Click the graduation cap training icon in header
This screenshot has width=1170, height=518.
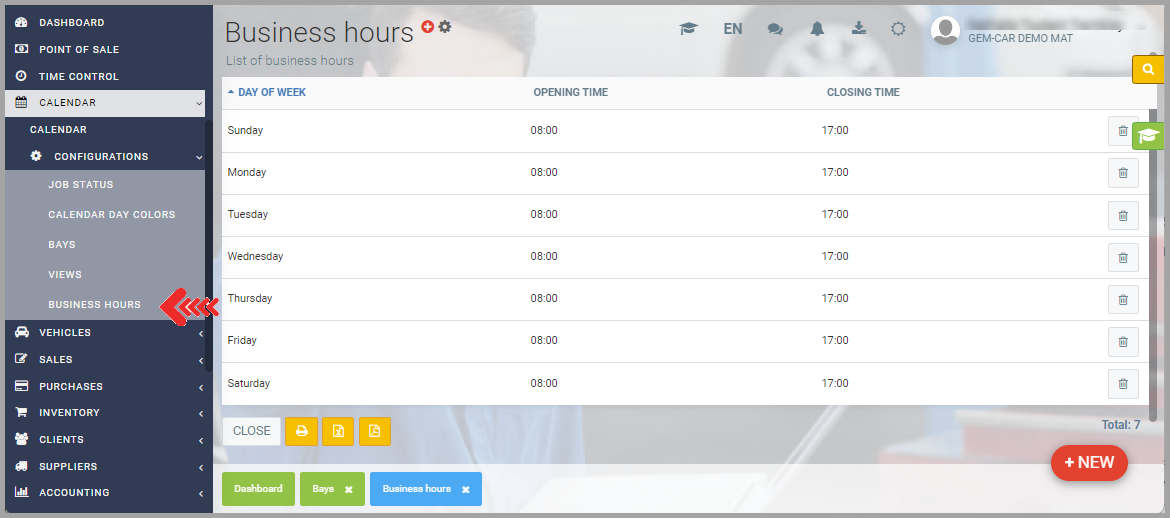tap(688, 29)
